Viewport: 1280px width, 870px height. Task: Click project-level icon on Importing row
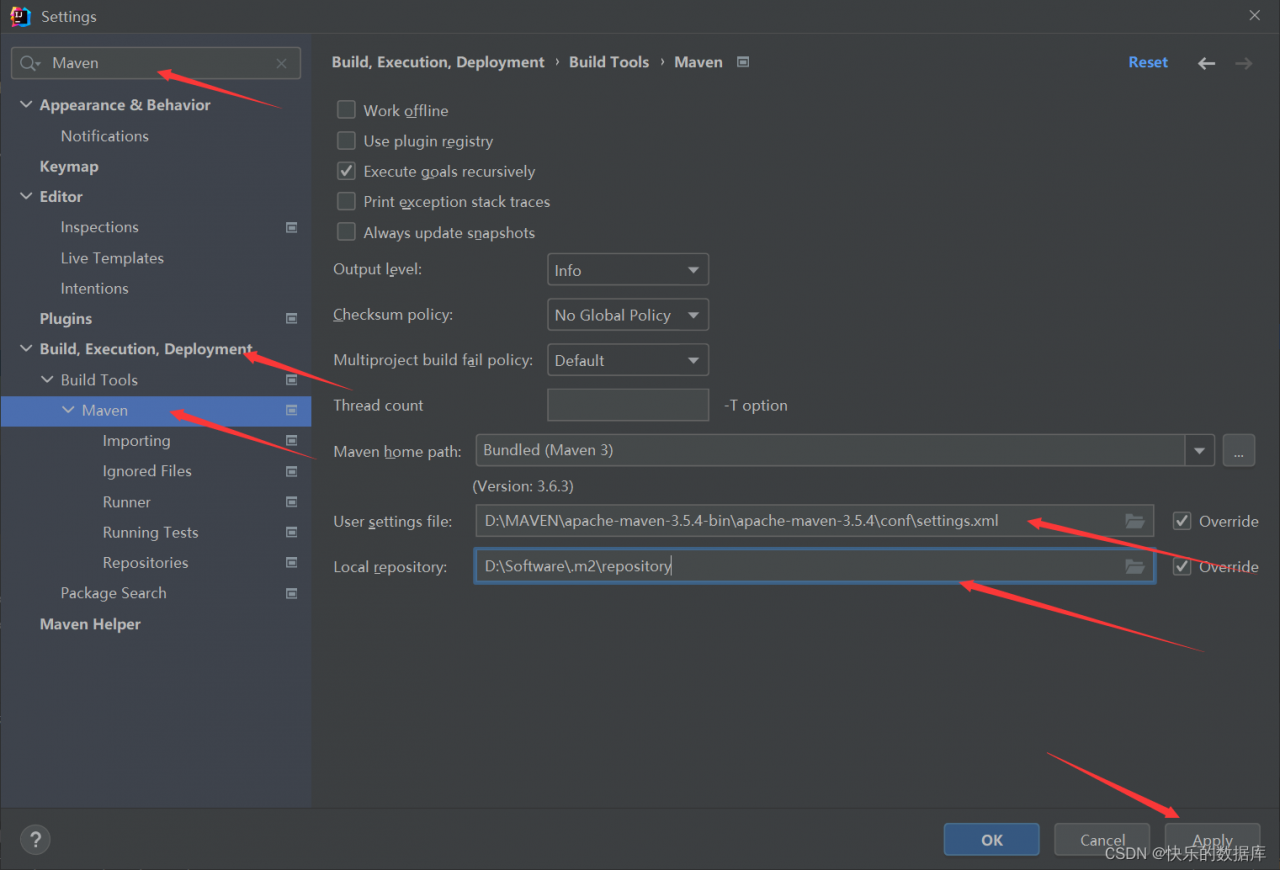point(291,440)
